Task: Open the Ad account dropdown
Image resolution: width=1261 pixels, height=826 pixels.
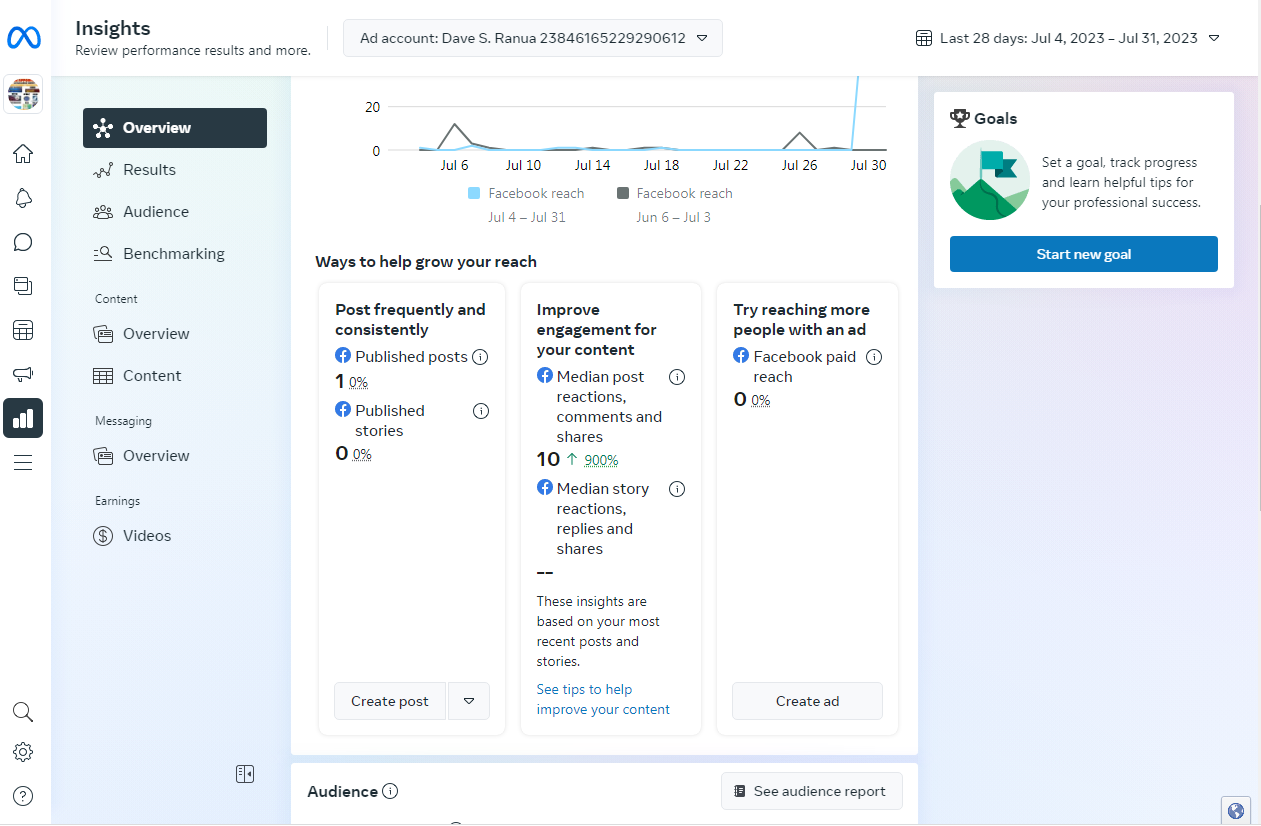Action: click(532, 38)
